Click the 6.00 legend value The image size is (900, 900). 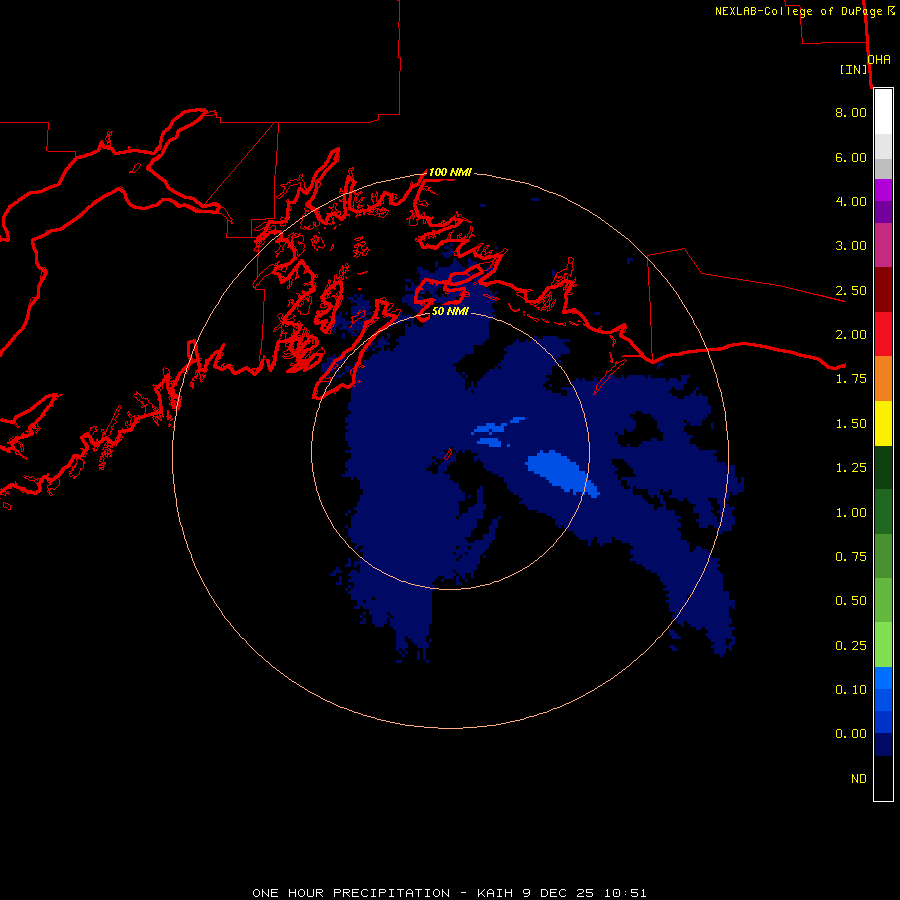click(851, 157)
